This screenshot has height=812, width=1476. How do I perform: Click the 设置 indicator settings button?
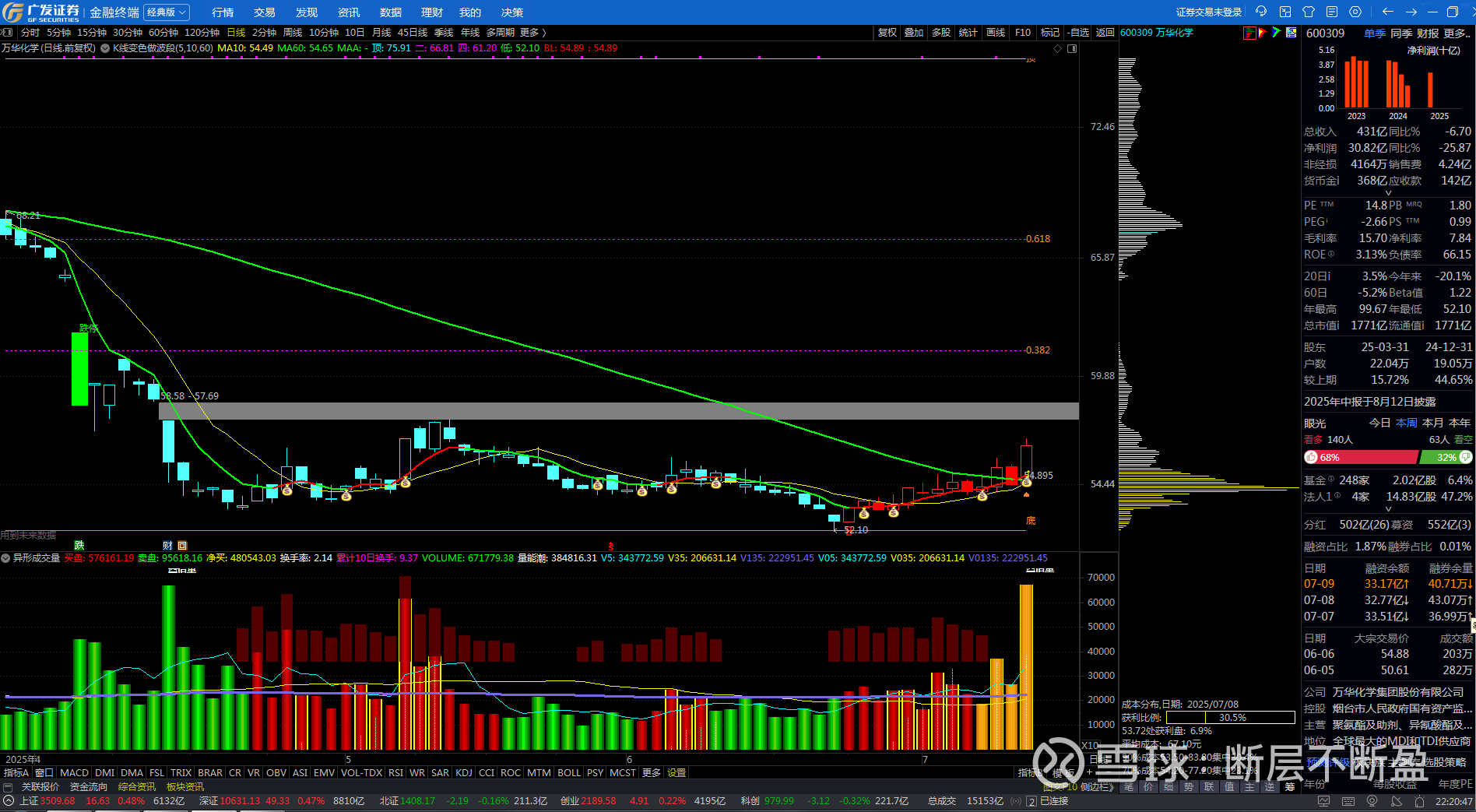click(676, 773)
